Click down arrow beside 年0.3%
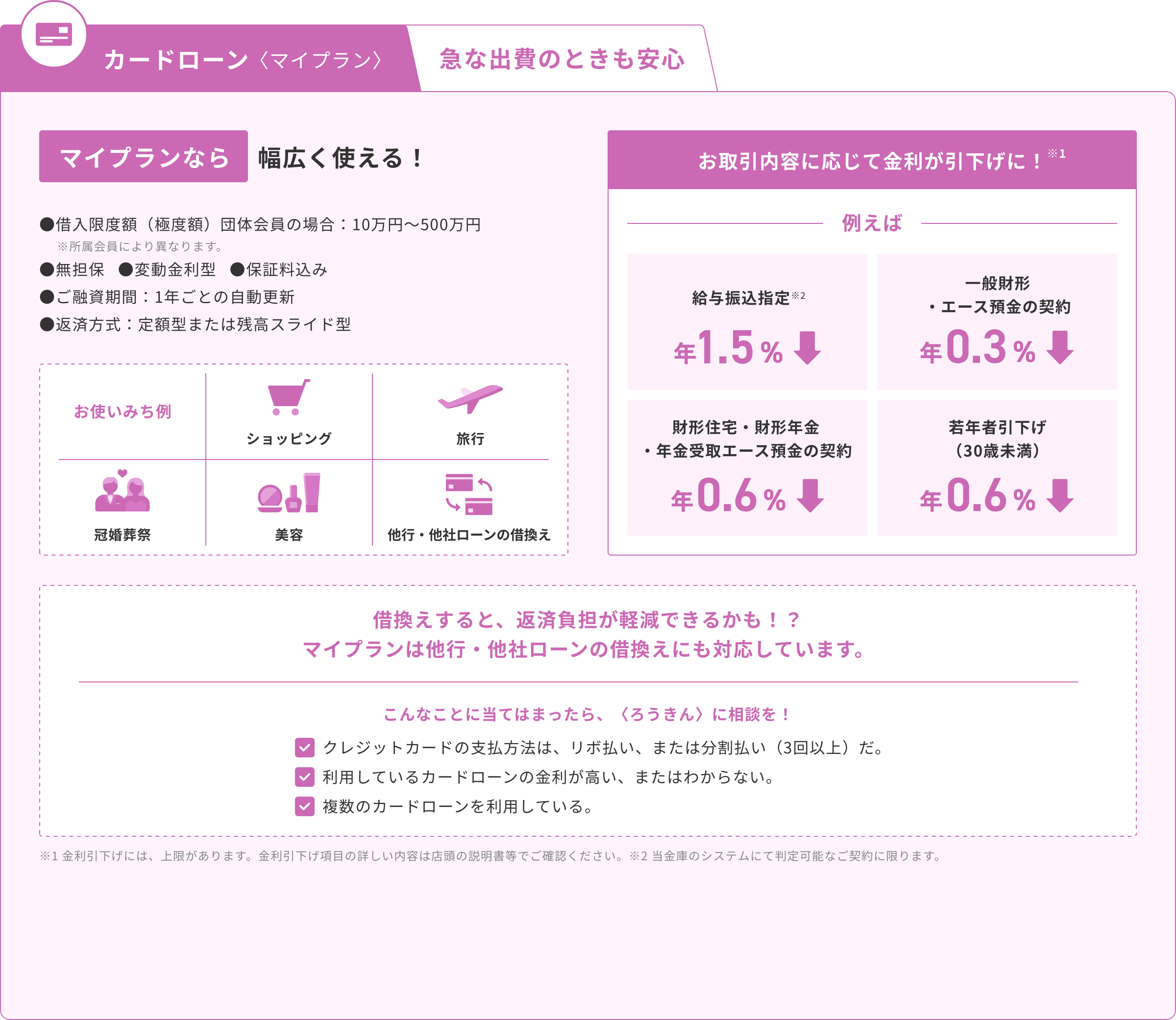This screenshot has width=1176, height=1020. click(x=1059, y=348)
